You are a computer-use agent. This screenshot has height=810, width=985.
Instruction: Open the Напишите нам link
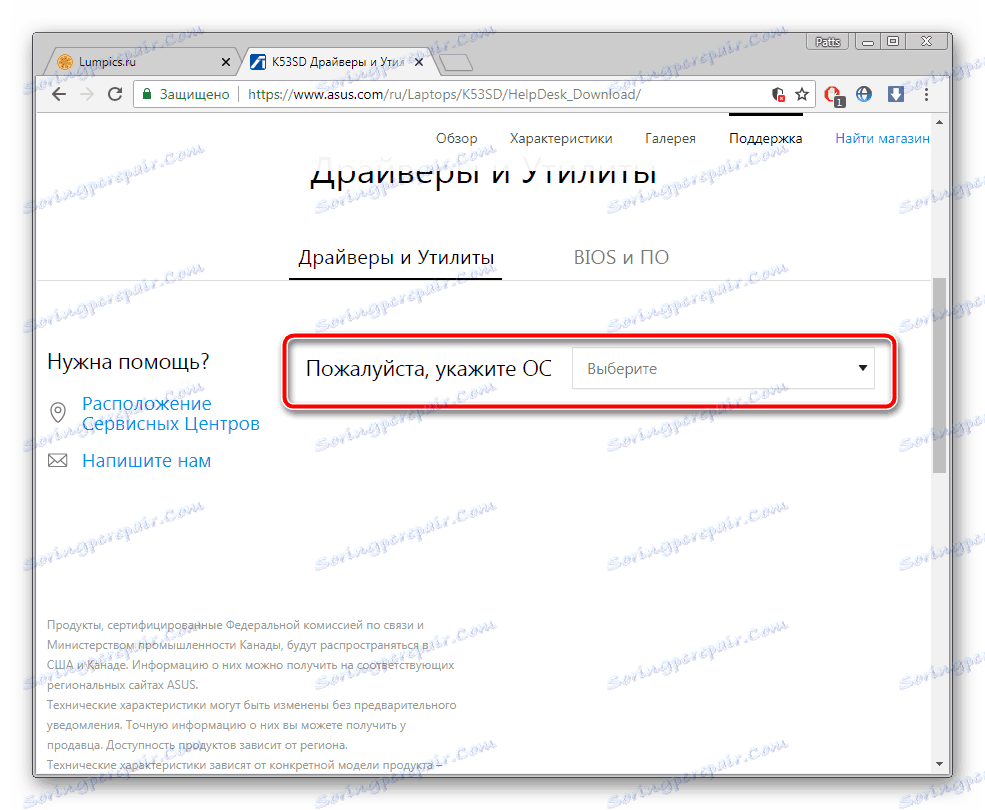point(146,460)
